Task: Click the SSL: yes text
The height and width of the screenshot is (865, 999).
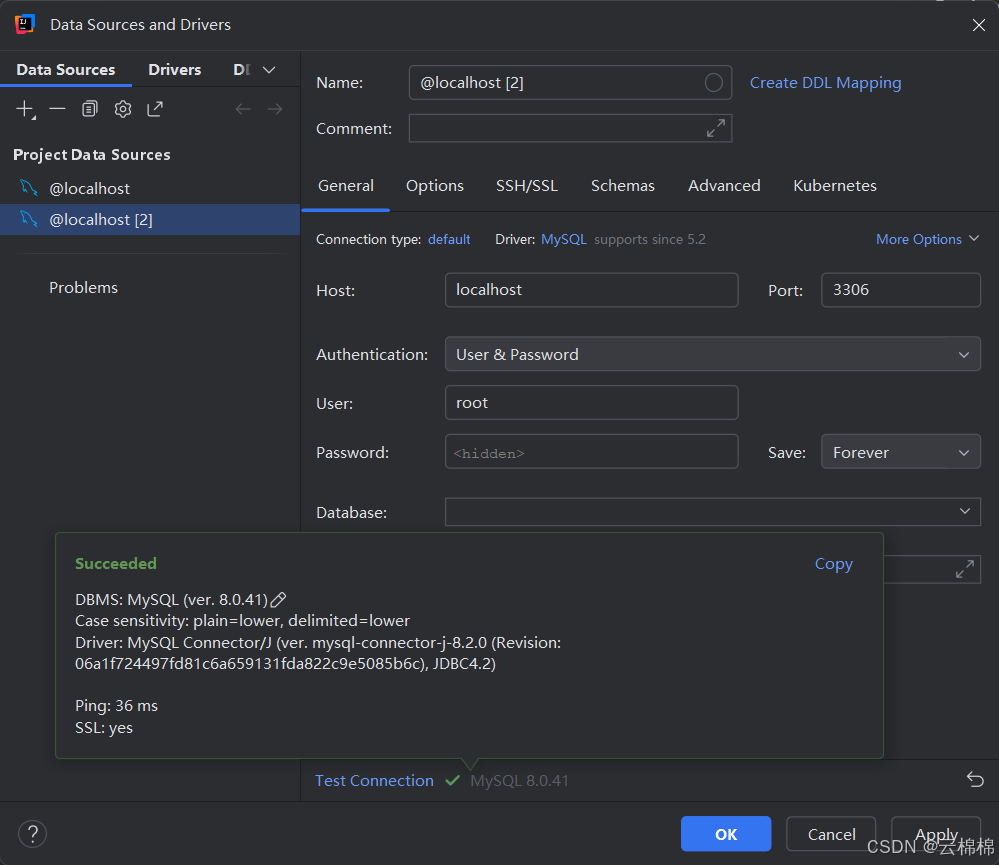Action: coord(104,727)
